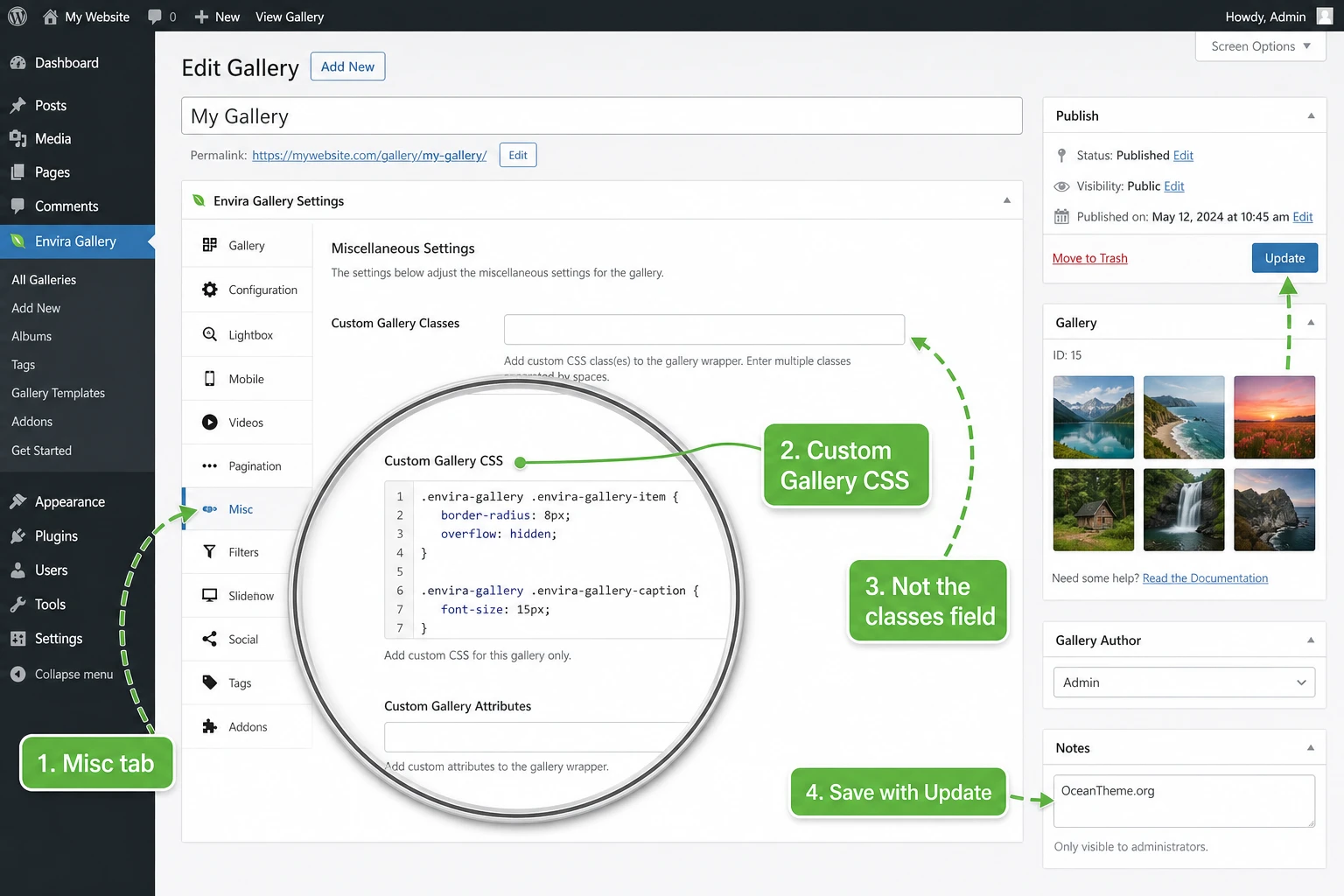The width and height of the screenshot is (1344, 896).
Task: Click Edit link next to Visibility: Public
Action: point(1174,186)
